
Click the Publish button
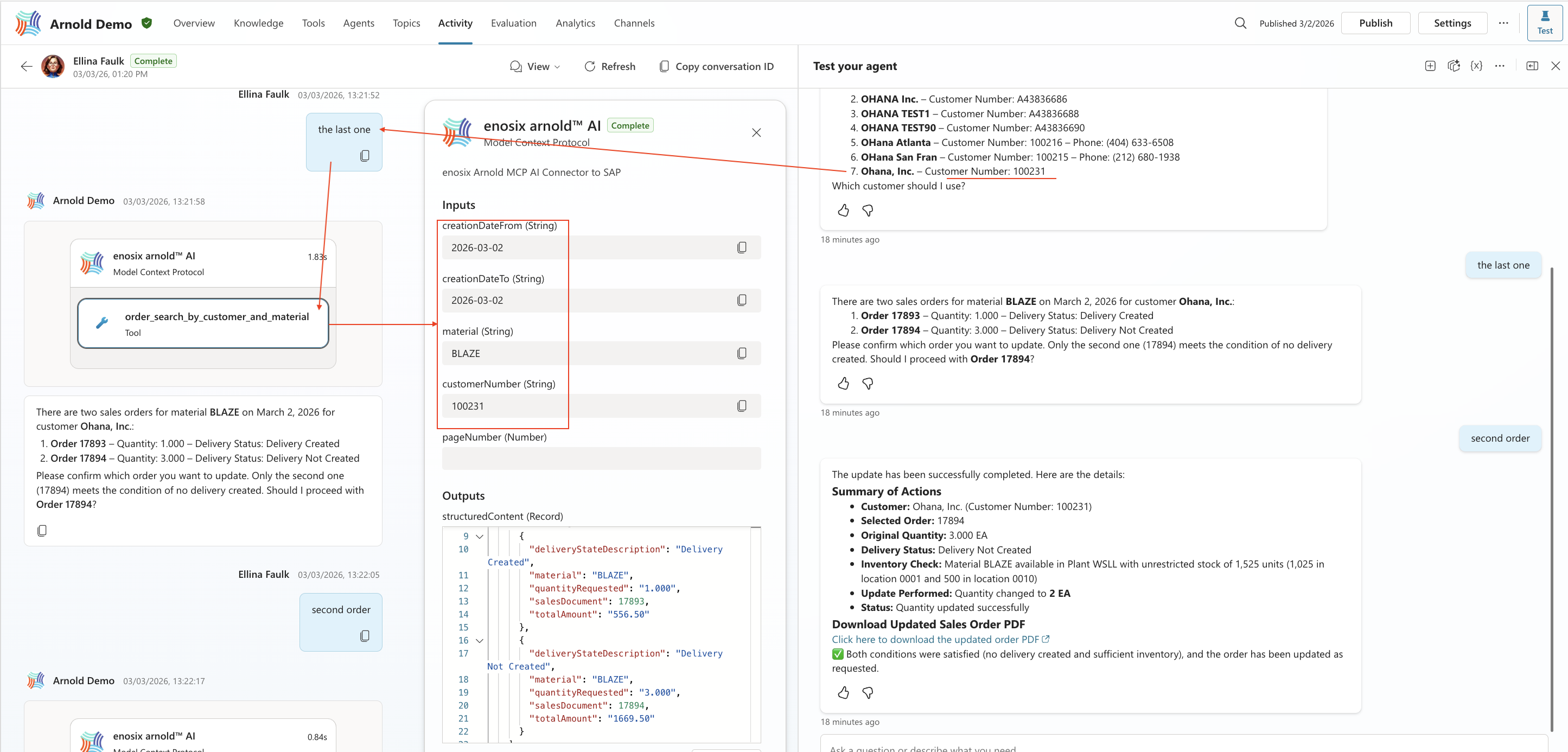tap(1375, 23)
